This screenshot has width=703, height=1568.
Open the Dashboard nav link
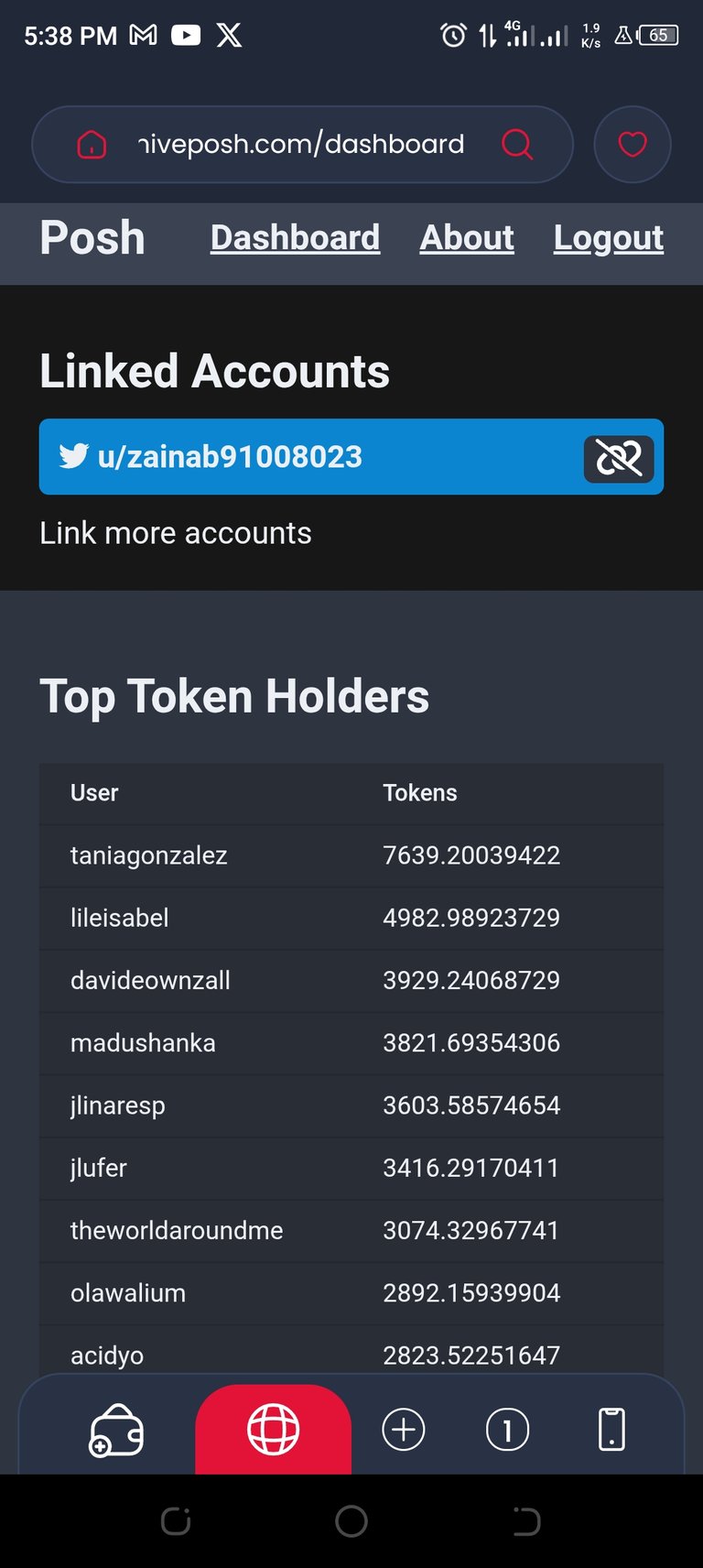[295, 238]
